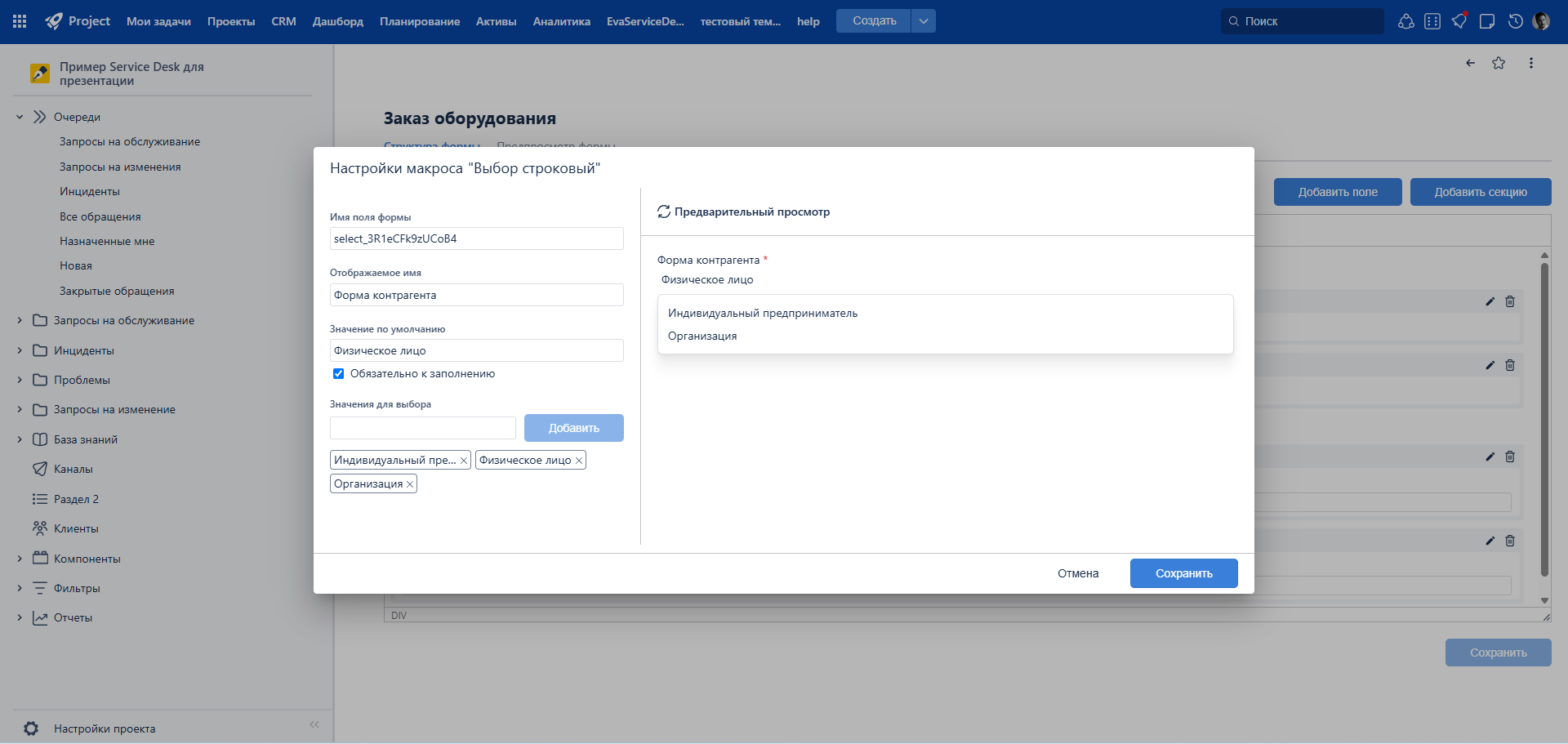This screenshot has height=744, width=1568.
Task: Add page to favorites with star icon
Action: (1499, 63)
